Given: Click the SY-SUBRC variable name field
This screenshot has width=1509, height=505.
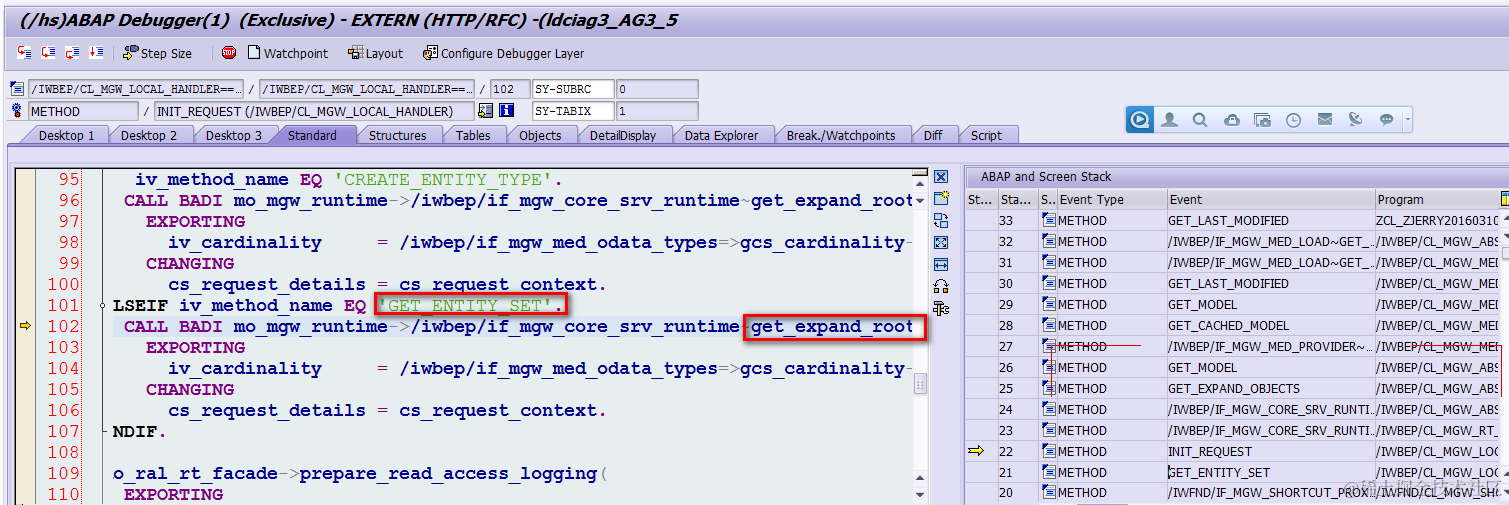Looking at the screenshot, I should [x=573, y=89].
